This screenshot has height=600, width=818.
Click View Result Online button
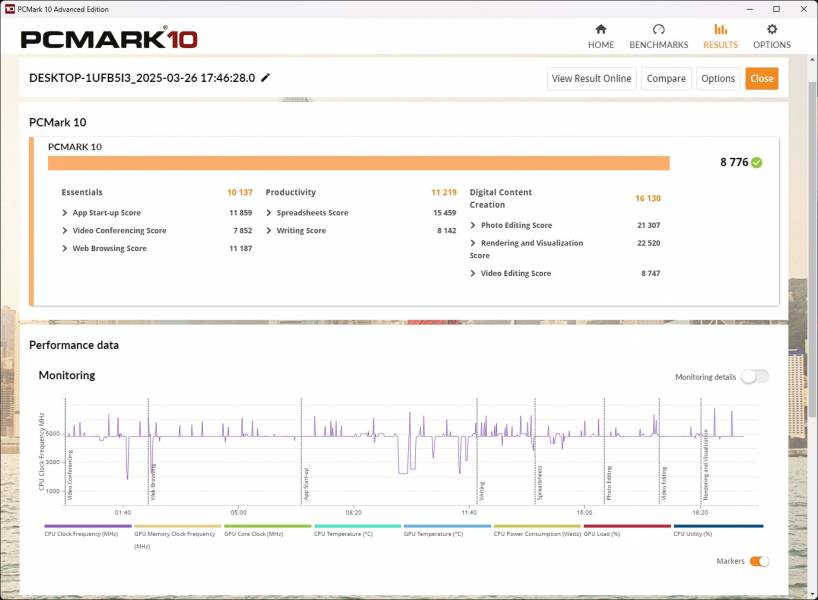pyautogui.click(x=592, y=78)
